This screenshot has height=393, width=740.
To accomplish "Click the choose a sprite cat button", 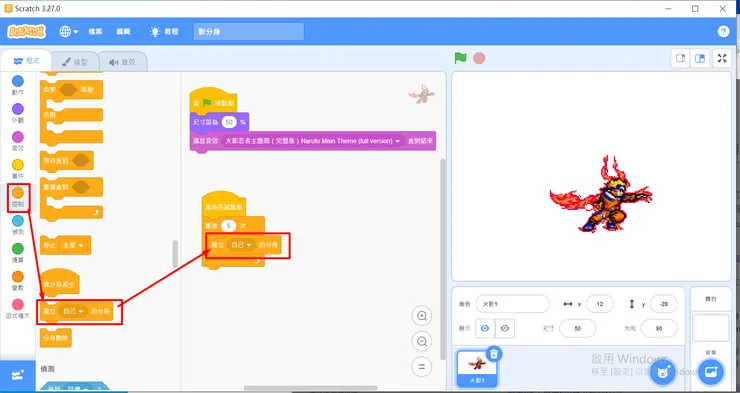I will click(663, 372).
